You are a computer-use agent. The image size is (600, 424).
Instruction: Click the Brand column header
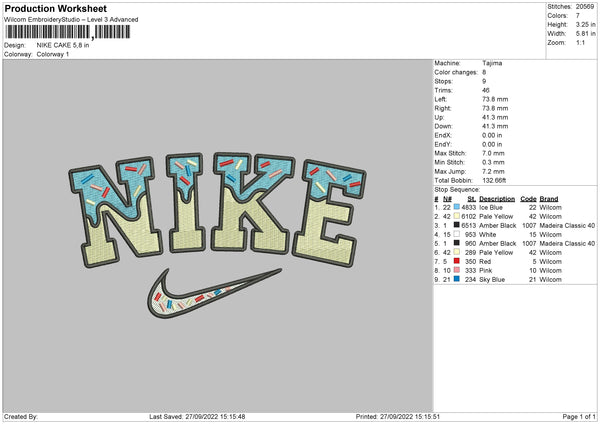pyautogui.click(x=549, y=199)
